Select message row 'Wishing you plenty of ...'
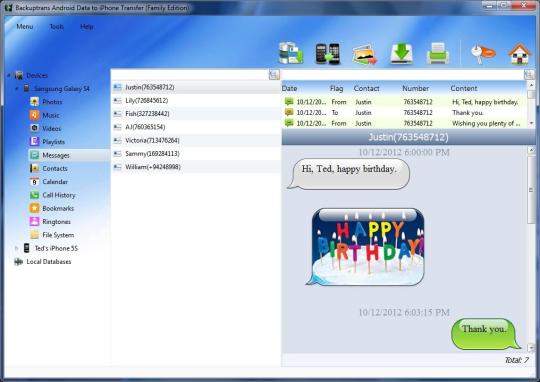 tap(404, 123)
